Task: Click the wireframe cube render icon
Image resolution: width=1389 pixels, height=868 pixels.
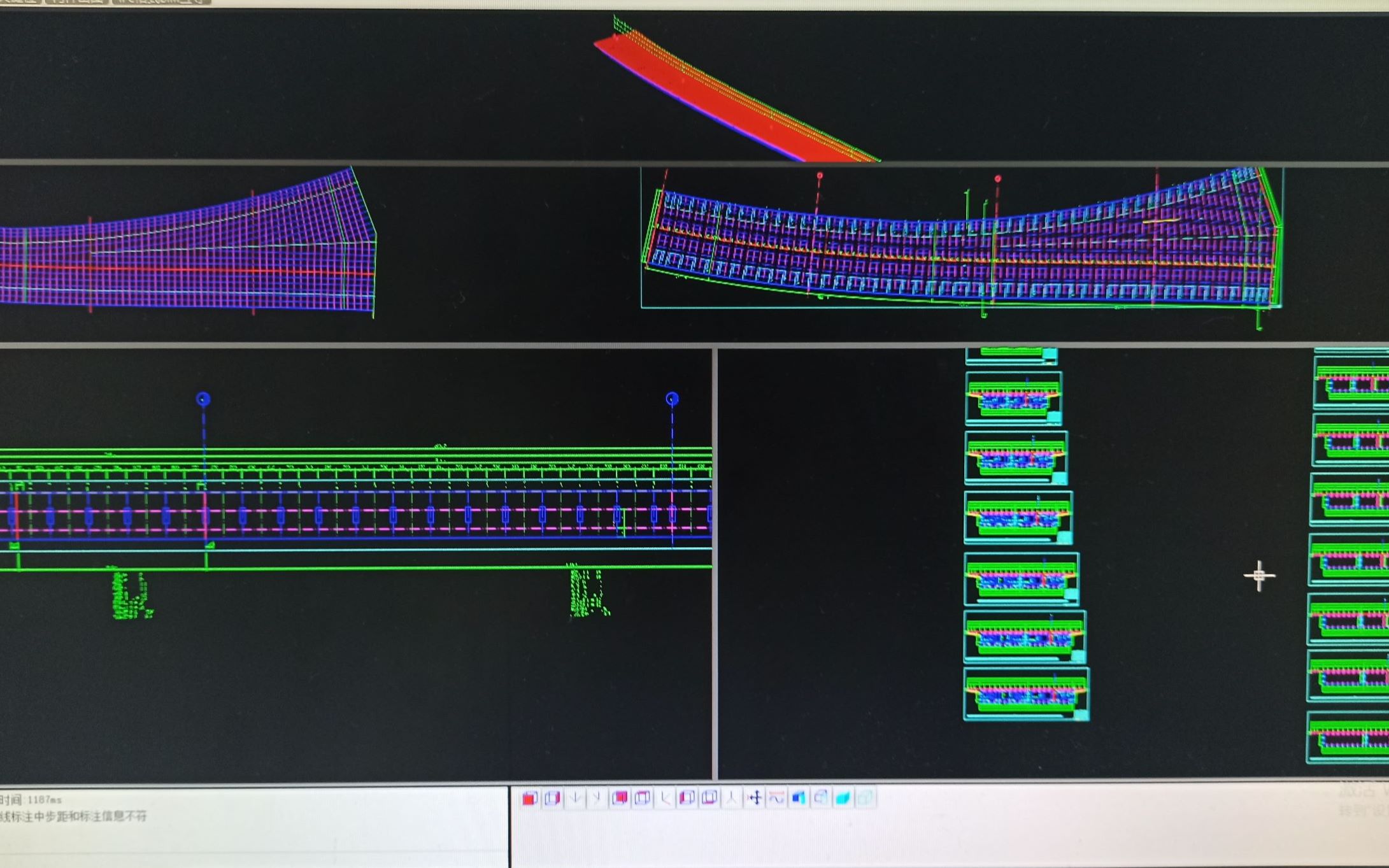Action: coord(821,797)
